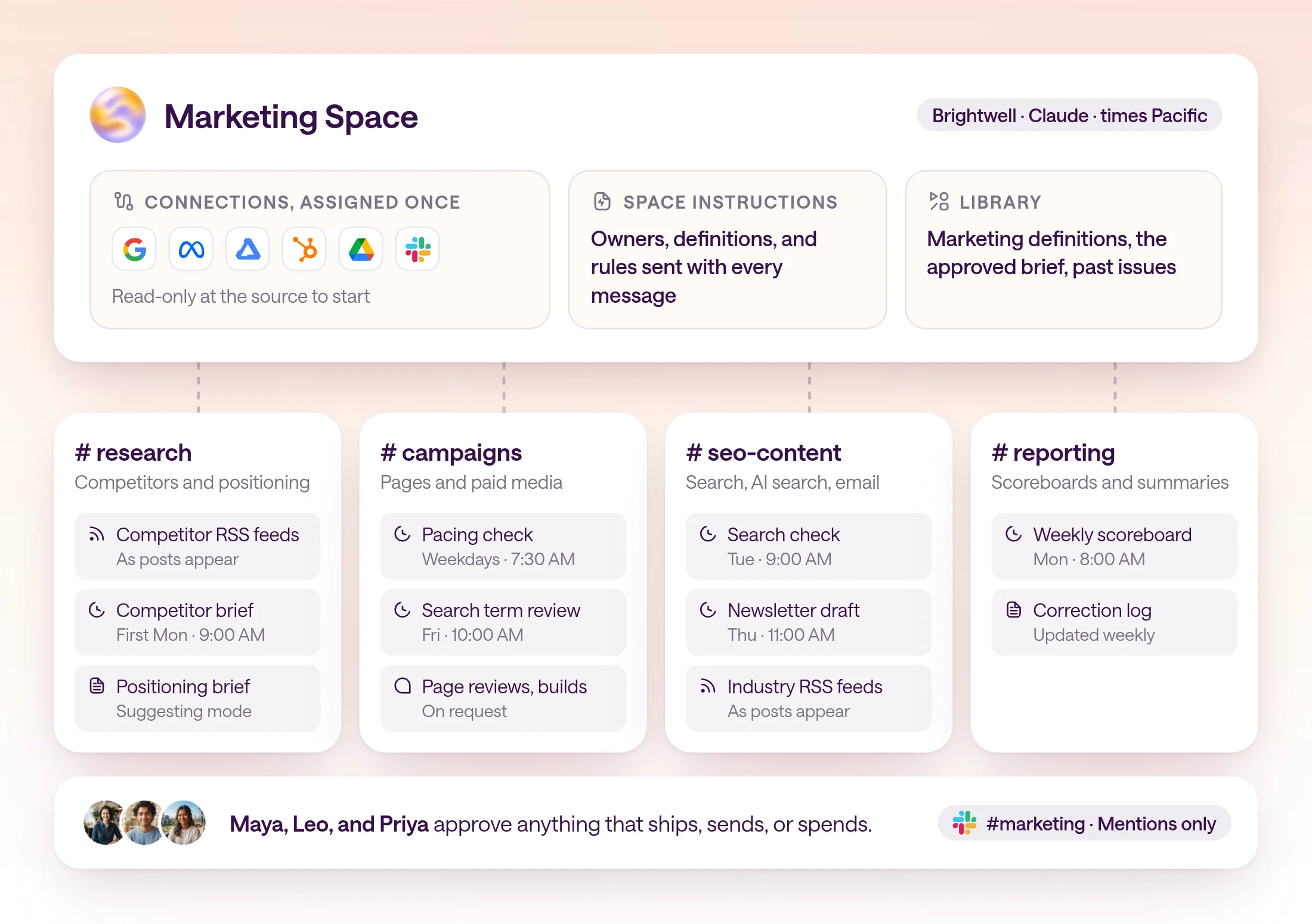
Task: Click 'Read-only at the source to start' text
Action: point(241,296)
